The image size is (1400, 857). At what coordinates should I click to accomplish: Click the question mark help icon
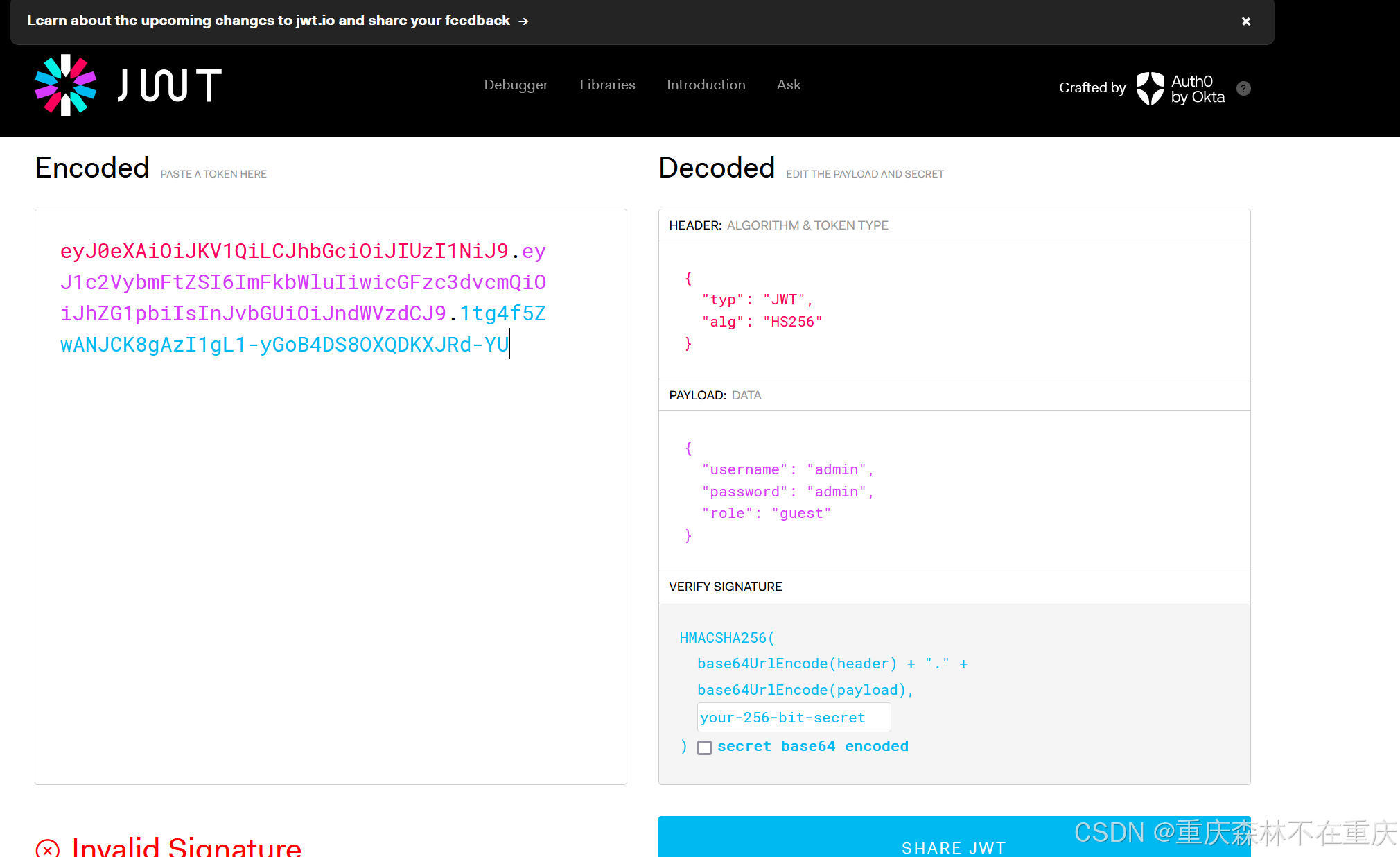[x=1243, y=89]
